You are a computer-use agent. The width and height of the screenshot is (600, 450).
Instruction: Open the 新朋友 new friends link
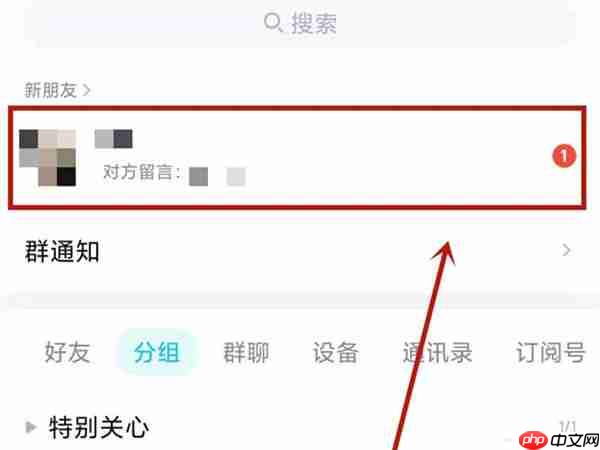[51, 90]
